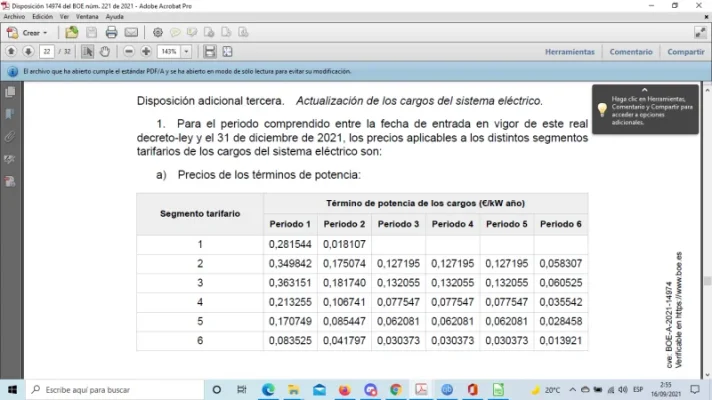Click the Periodo 6 column header
The width and height of the screenshot is (712, 400).
(x=561, y=224)
